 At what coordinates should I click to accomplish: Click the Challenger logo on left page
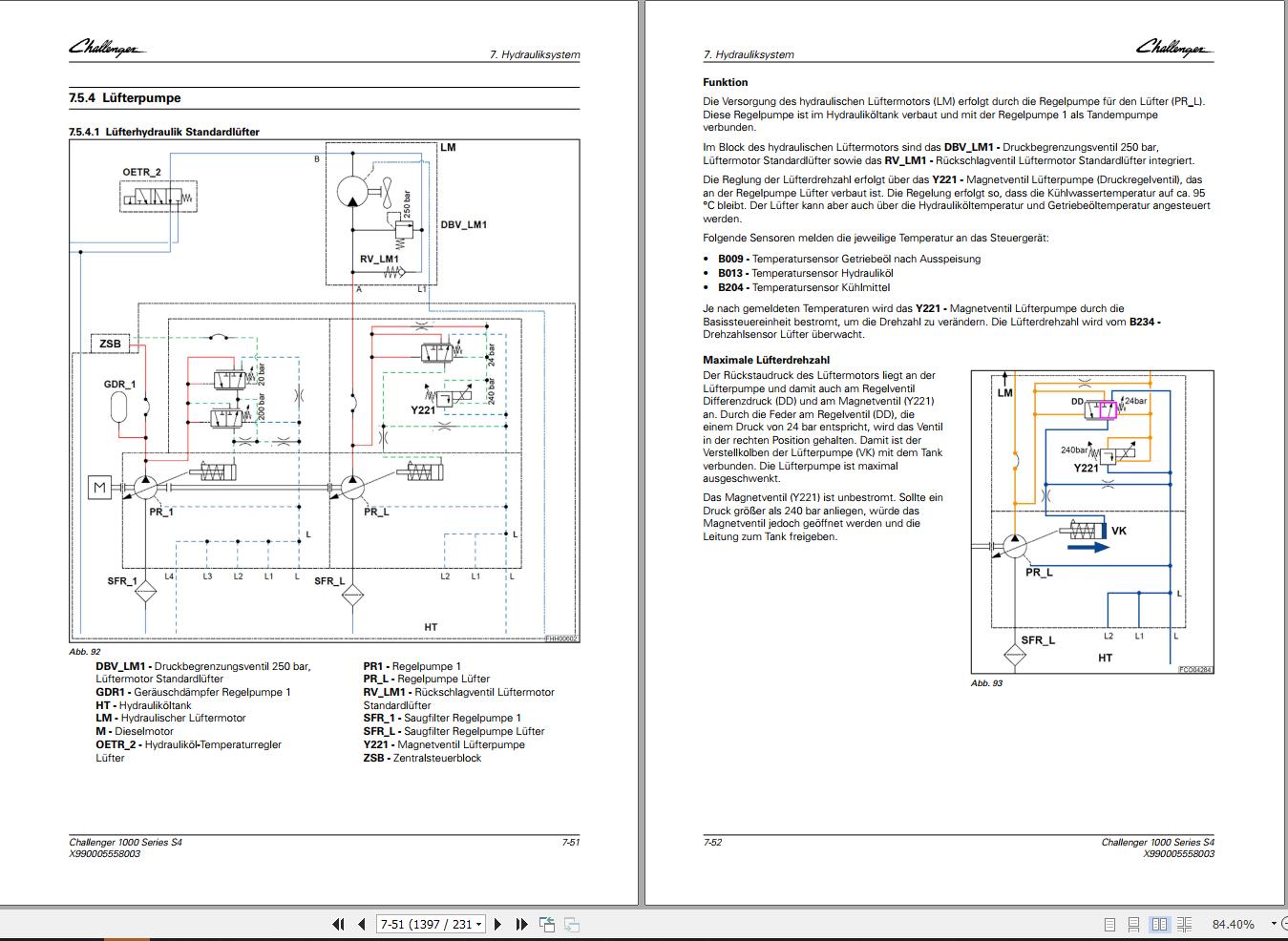point(107,47)
